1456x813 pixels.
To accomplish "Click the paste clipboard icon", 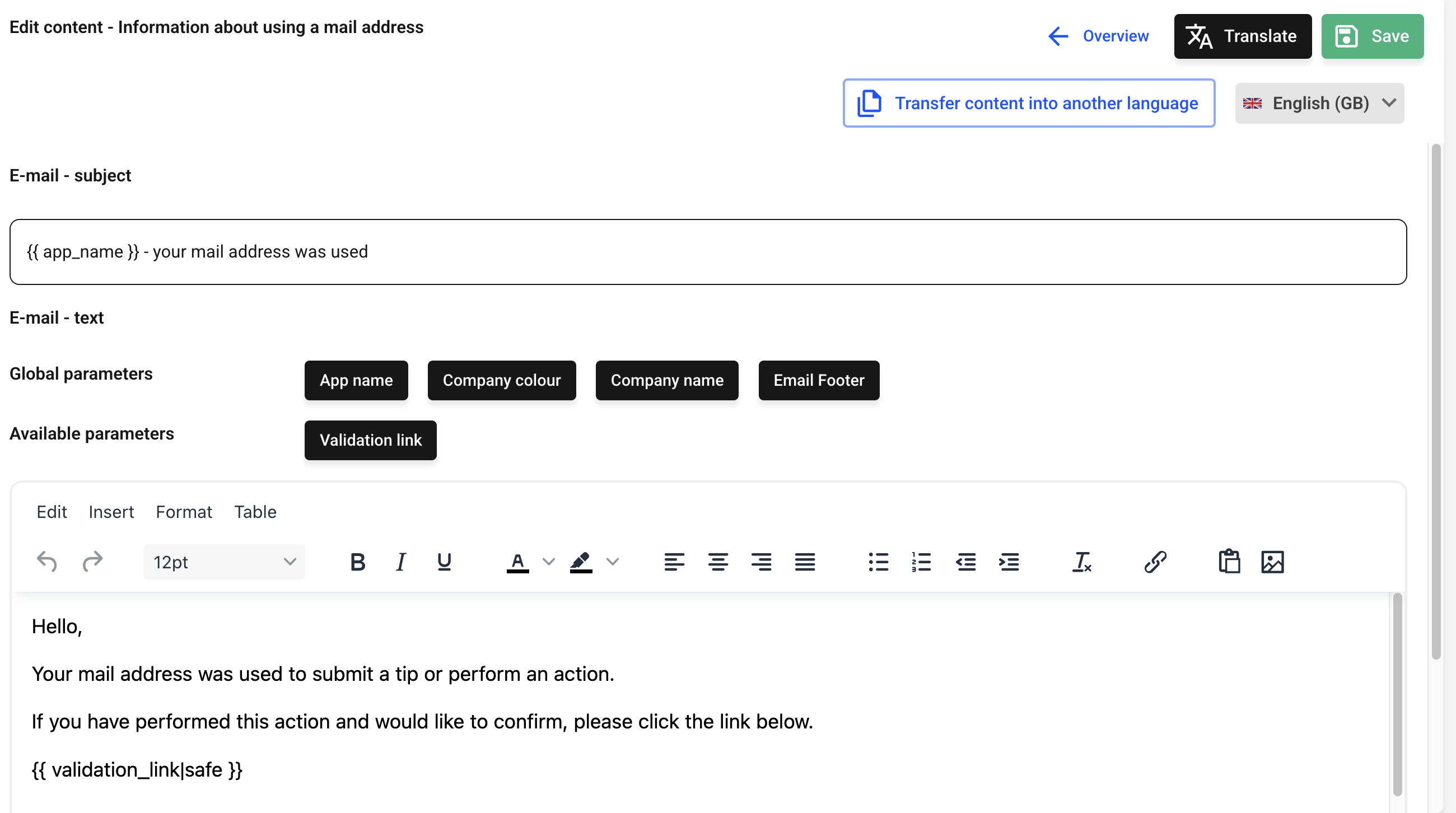I will [1229, 562].
